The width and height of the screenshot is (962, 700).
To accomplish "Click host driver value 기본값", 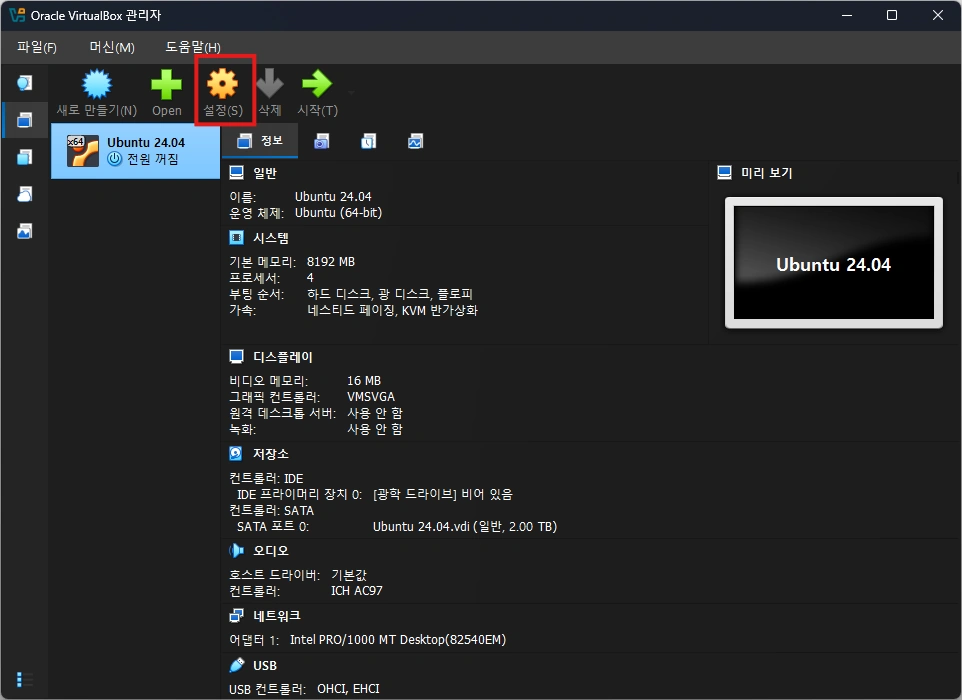I will (x=348, y=575).
